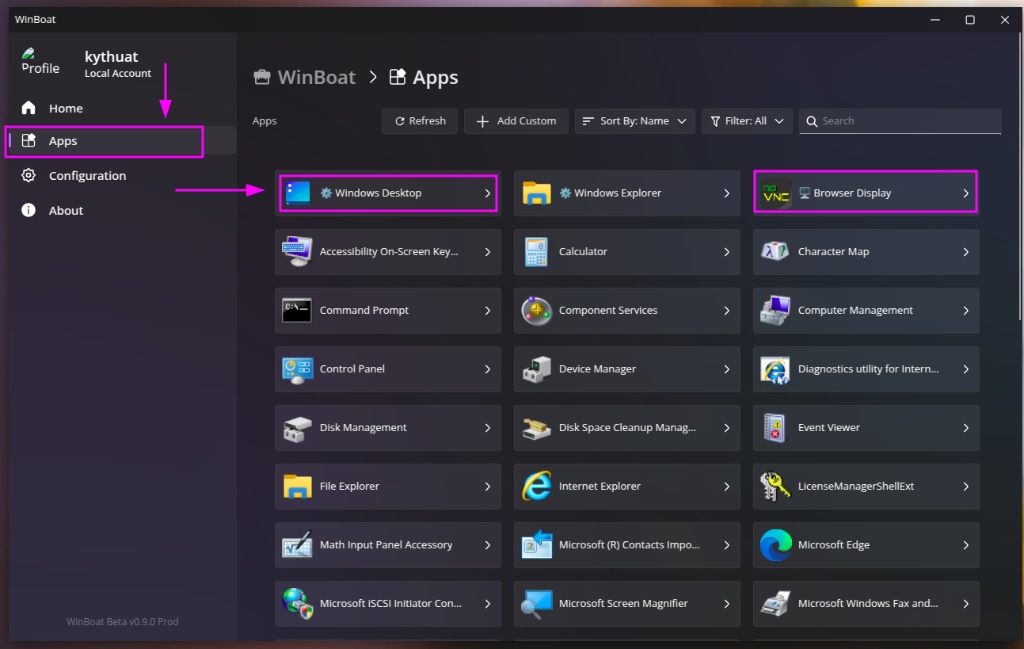Viewport: 1024px width, 649px height.
Task: Click the Math Input Panel icon
Action: [296, 545]
